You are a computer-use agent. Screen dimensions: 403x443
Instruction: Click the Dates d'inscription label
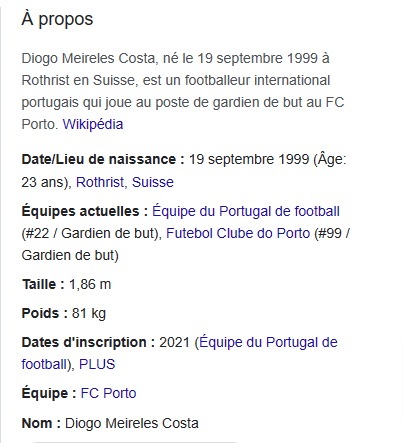(88, 342)
